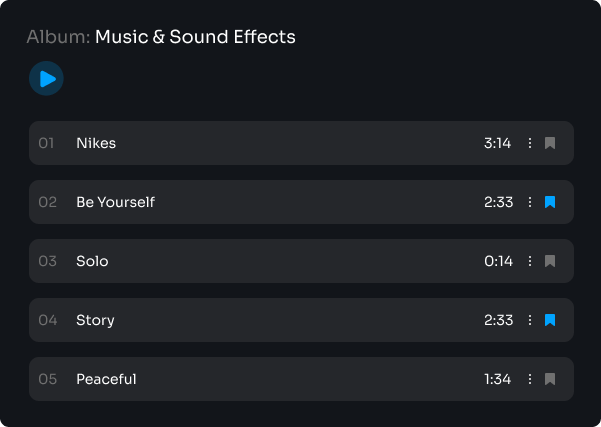The height and width of the screenshot is (427, 601).
Task: Click the 0:14 duration of Solo
Action: tap(498, 261)
